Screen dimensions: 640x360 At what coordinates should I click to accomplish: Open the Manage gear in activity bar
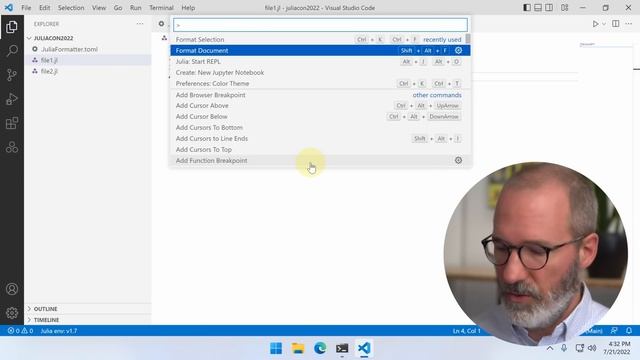point(12,313)
